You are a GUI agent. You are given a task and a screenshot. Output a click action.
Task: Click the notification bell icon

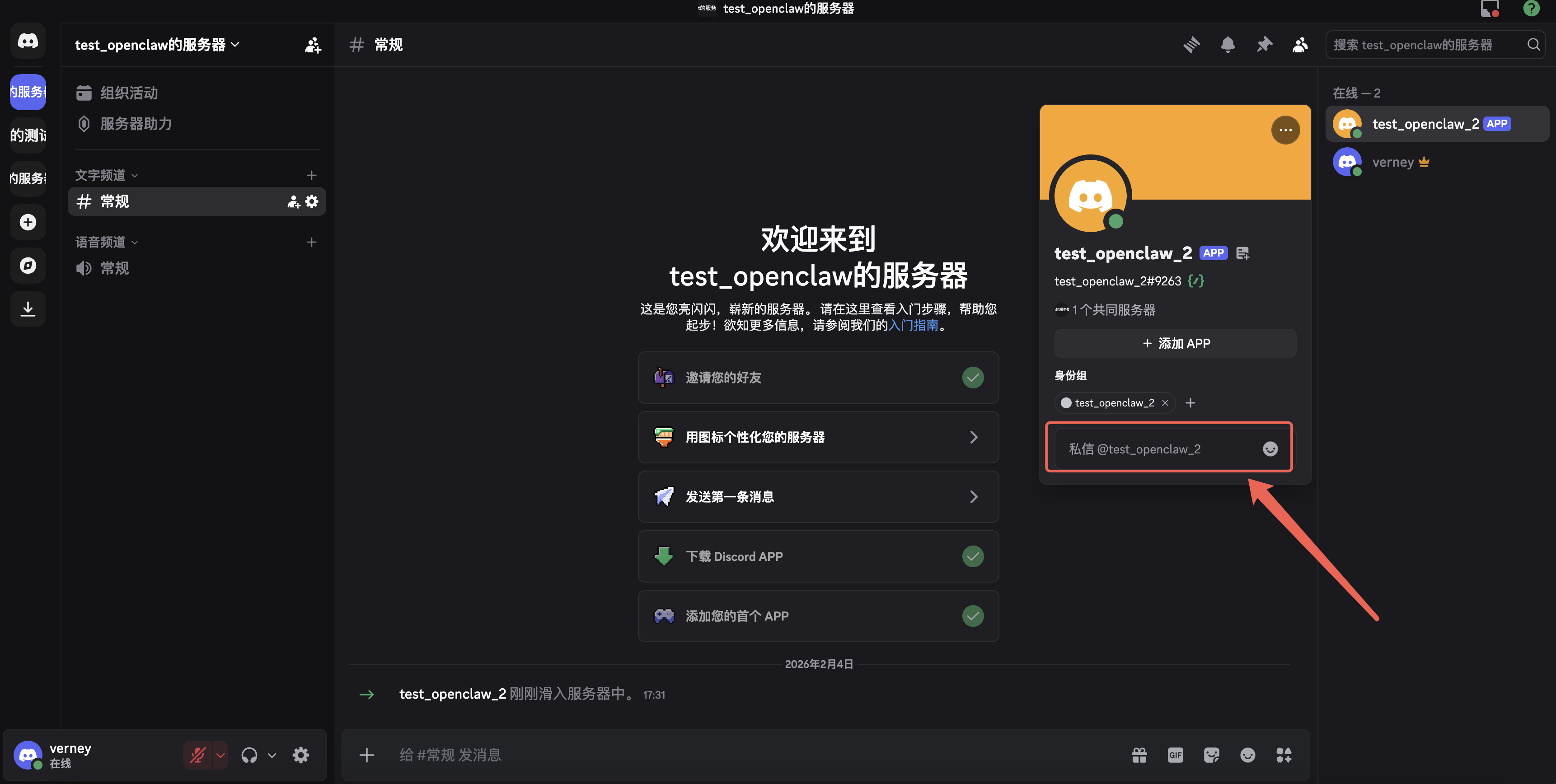[1228, 45]
